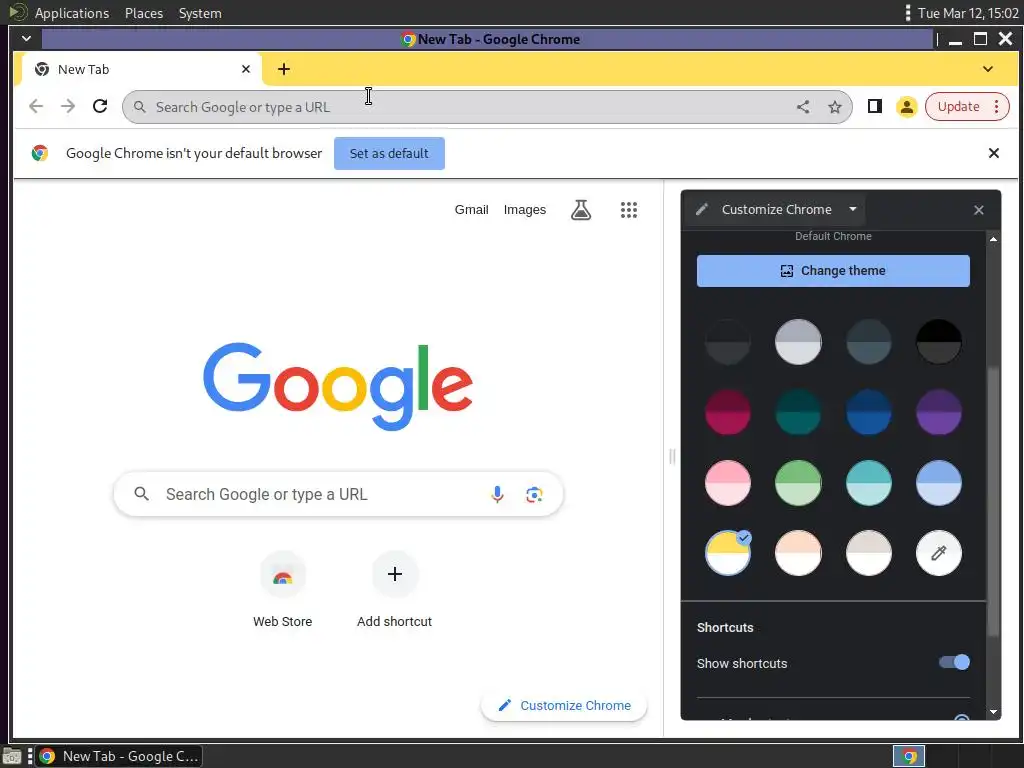
Task: Open the window menu arrow in title bar
Action: pyautogui.click(x=26, y=39)
